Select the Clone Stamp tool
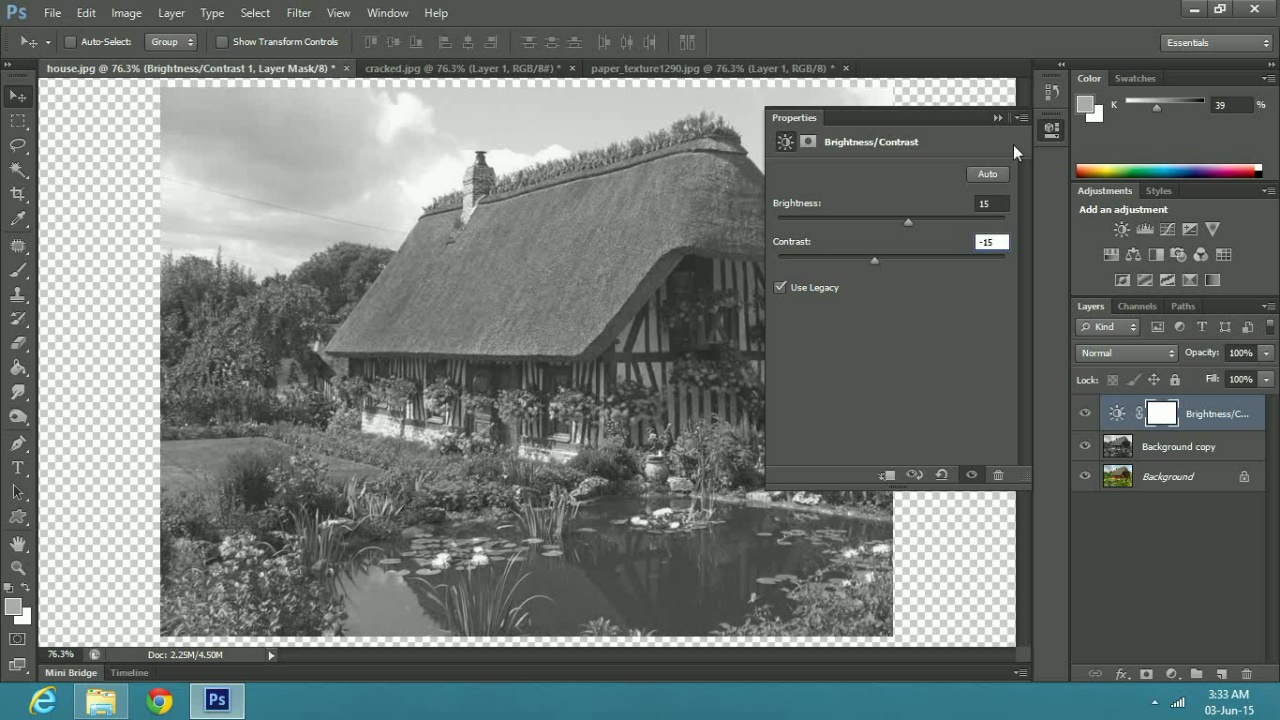 (x=18, y=295)
